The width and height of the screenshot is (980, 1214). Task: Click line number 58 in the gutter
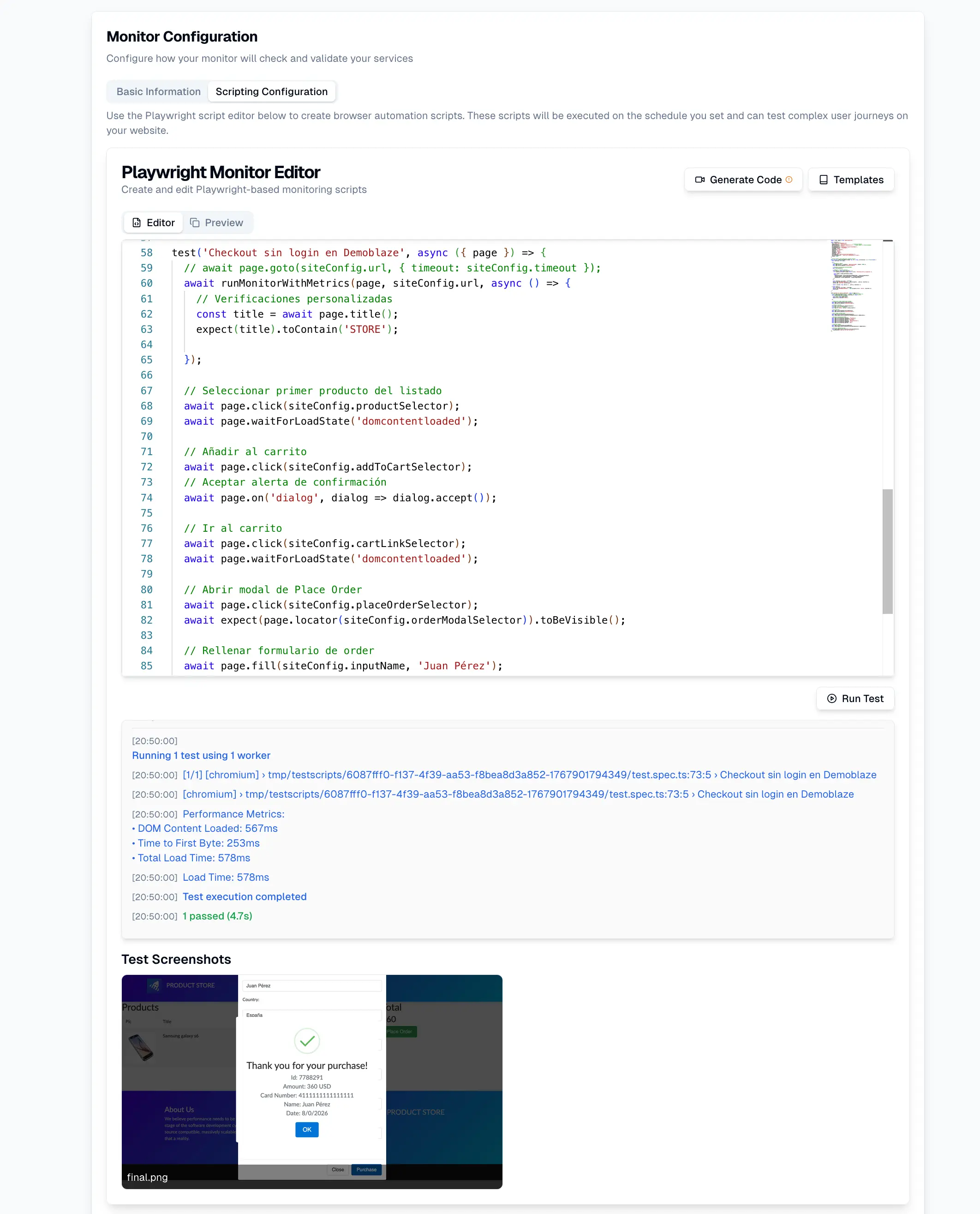[147, 253]
